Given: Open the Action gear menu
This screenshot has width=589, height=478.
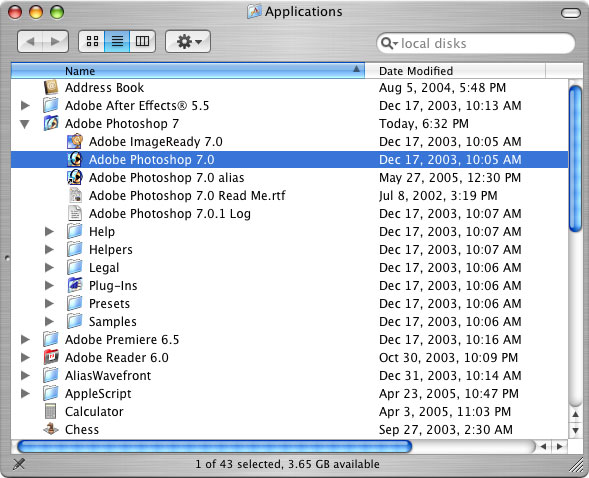Looking at the screenshot, I should pyautogui.click(x=188, y=41).
